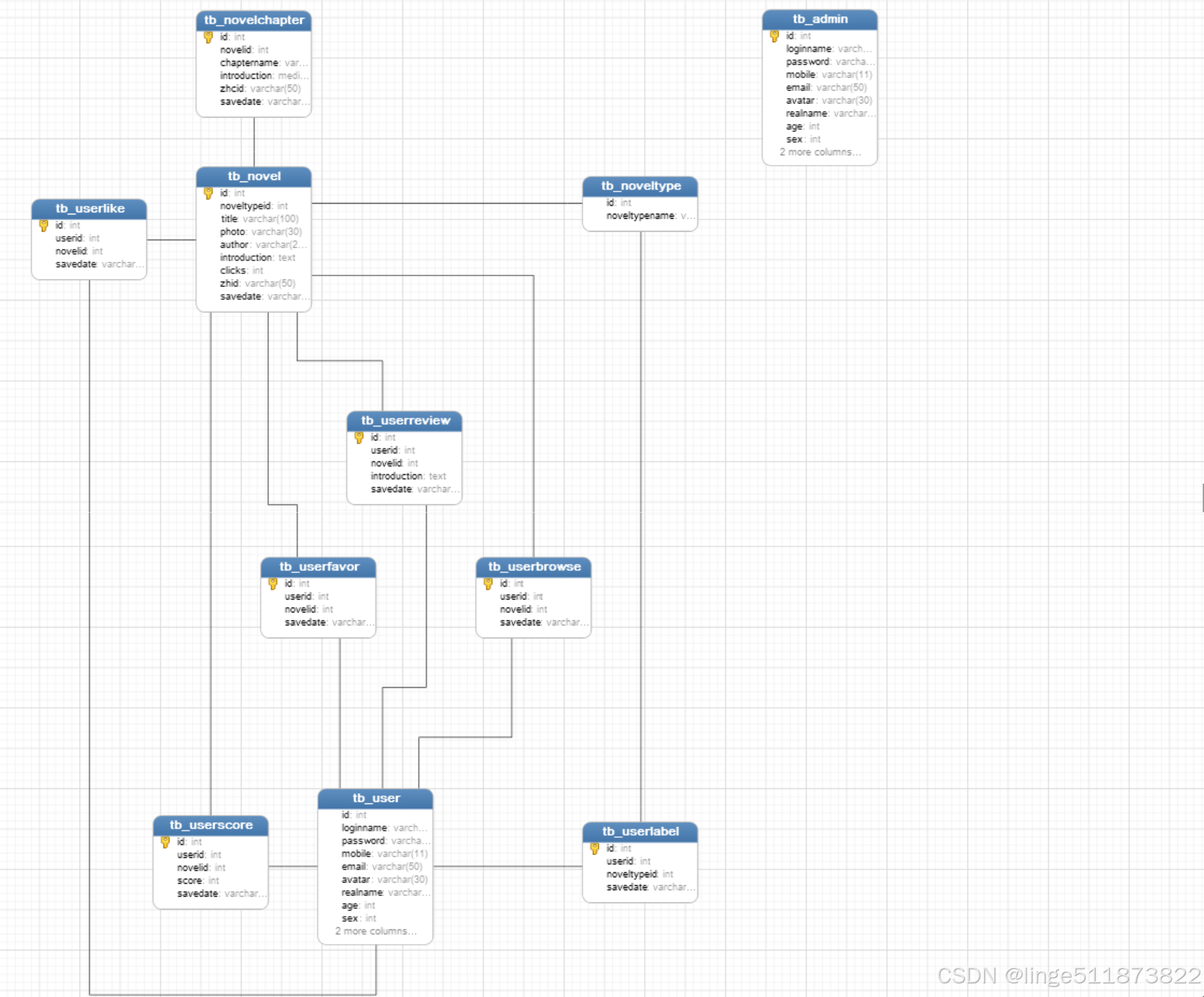Select the tb_userfavor table header
The image size is (1204, 997).
click(319, 567)
